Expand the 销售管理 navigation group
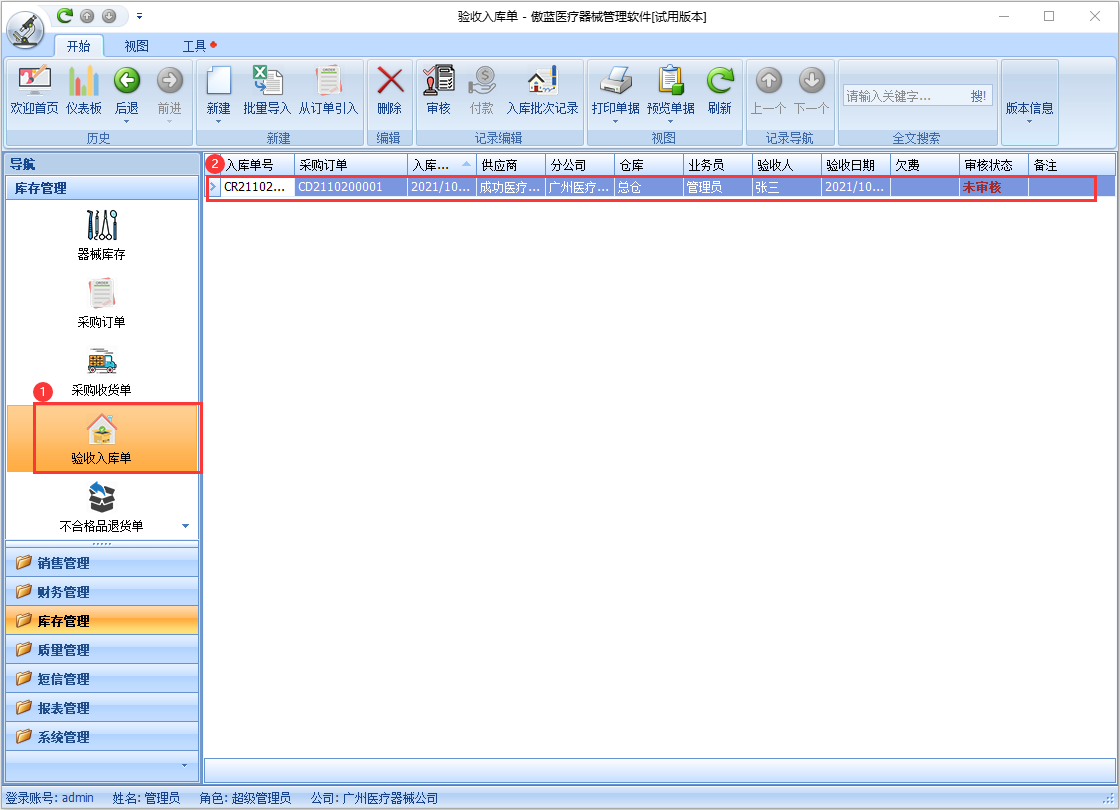The image size is (1120, 810). click(x=102, y=563)
